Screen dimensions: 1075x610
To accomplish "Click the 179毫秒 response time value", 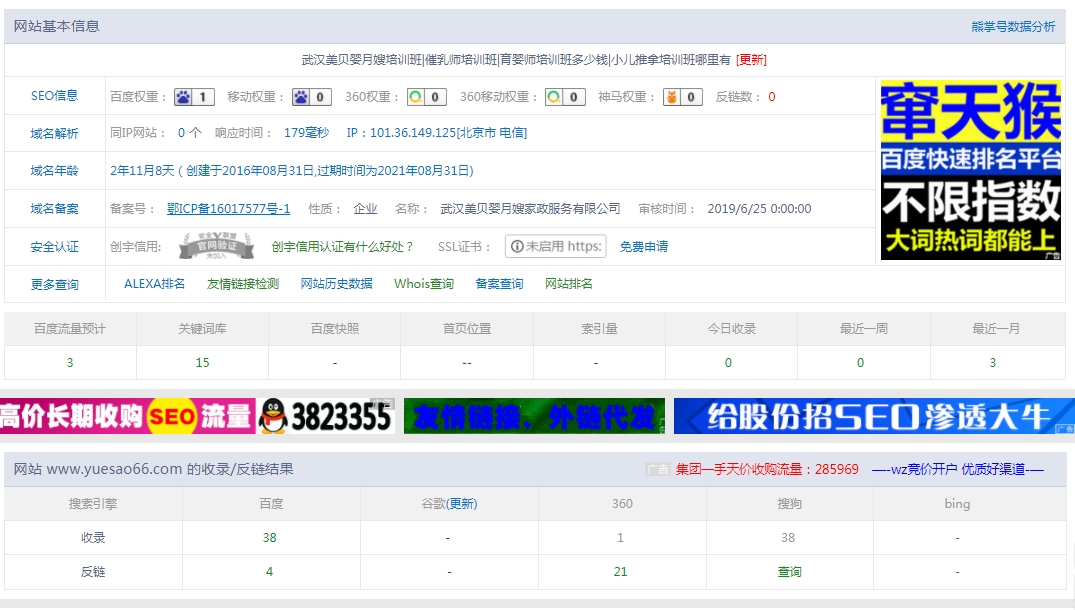I will (x=306, y=133).
